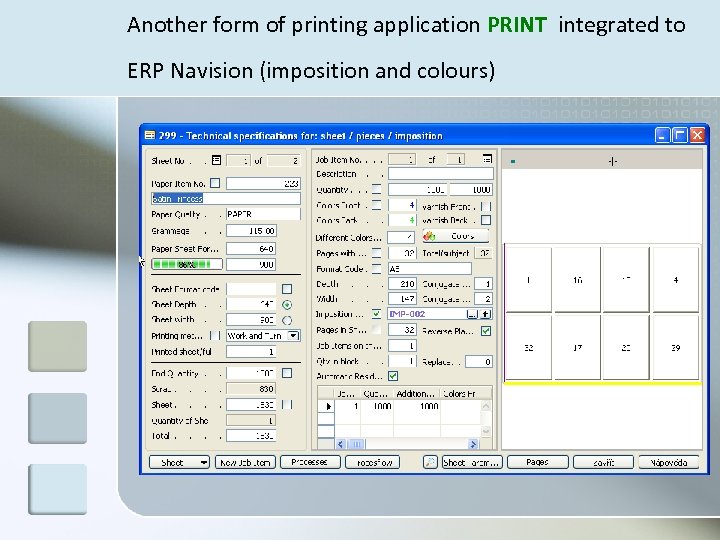
Task: Click the Grammage field showing 115.00
Action: [x=251, y=231]
